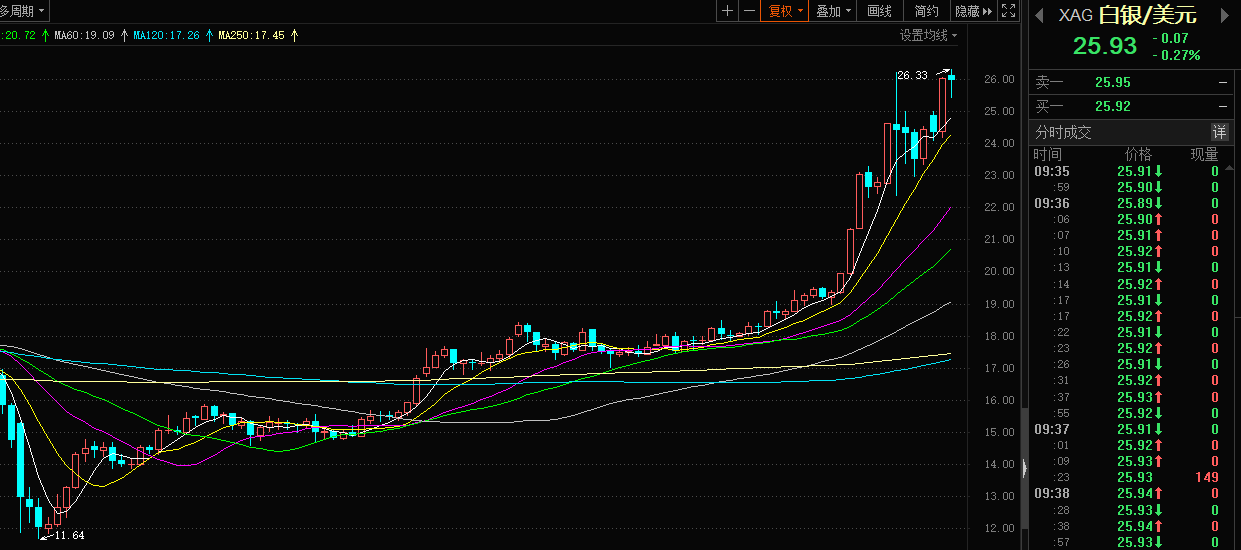
Task: Select the 26.33 high price marker
Action: coord(912,75)
